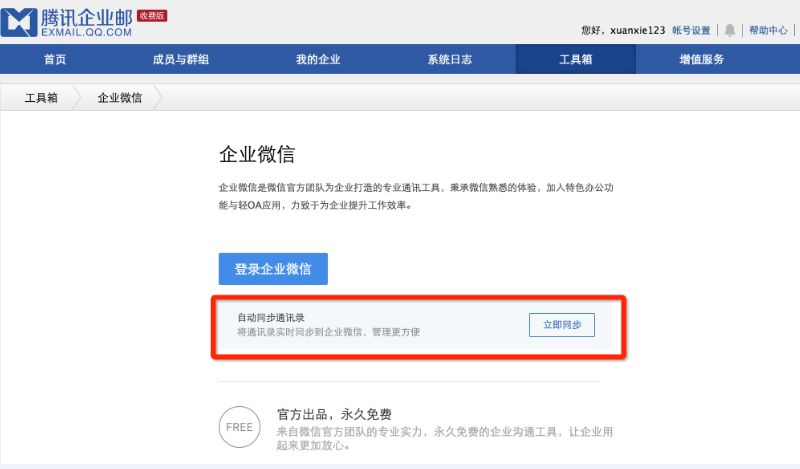Viewport: 800px width, 469px height.
Task: Click the 企业微信 page heading
Action: (x=257, y=155)
